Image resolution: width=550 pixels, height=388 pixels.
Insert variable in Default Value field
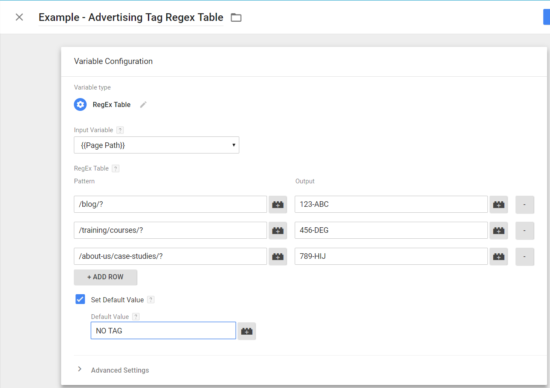(247, 331)
